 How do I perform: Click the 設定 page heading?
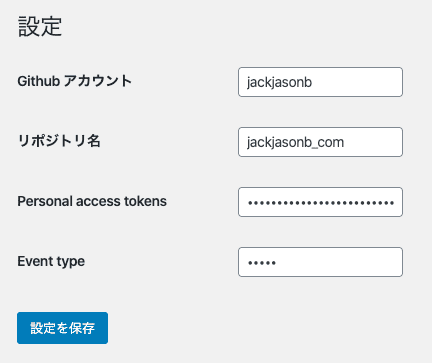(40, 26)
